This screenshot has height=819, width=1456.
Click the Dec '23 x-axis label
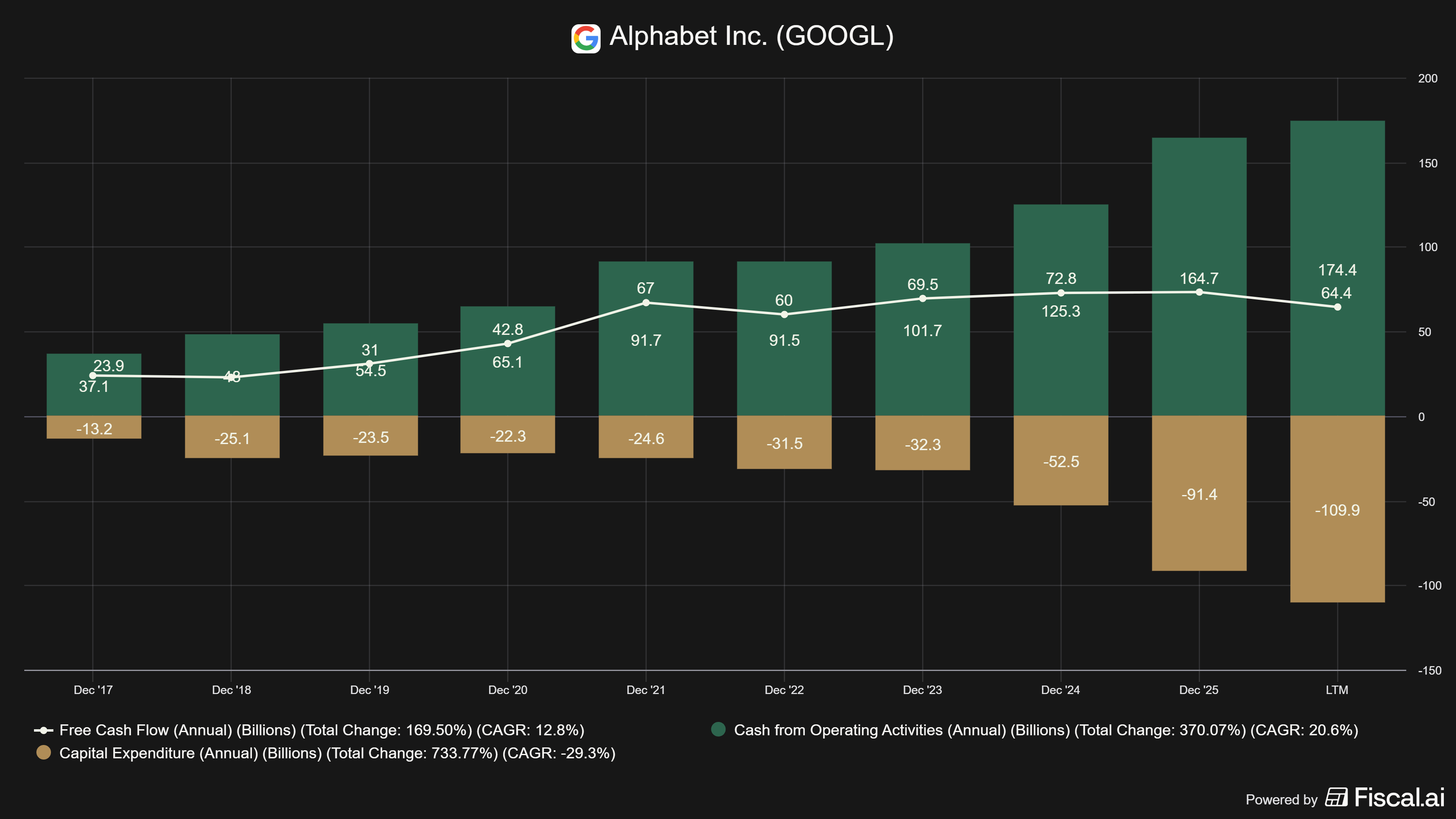click(923, 690)
